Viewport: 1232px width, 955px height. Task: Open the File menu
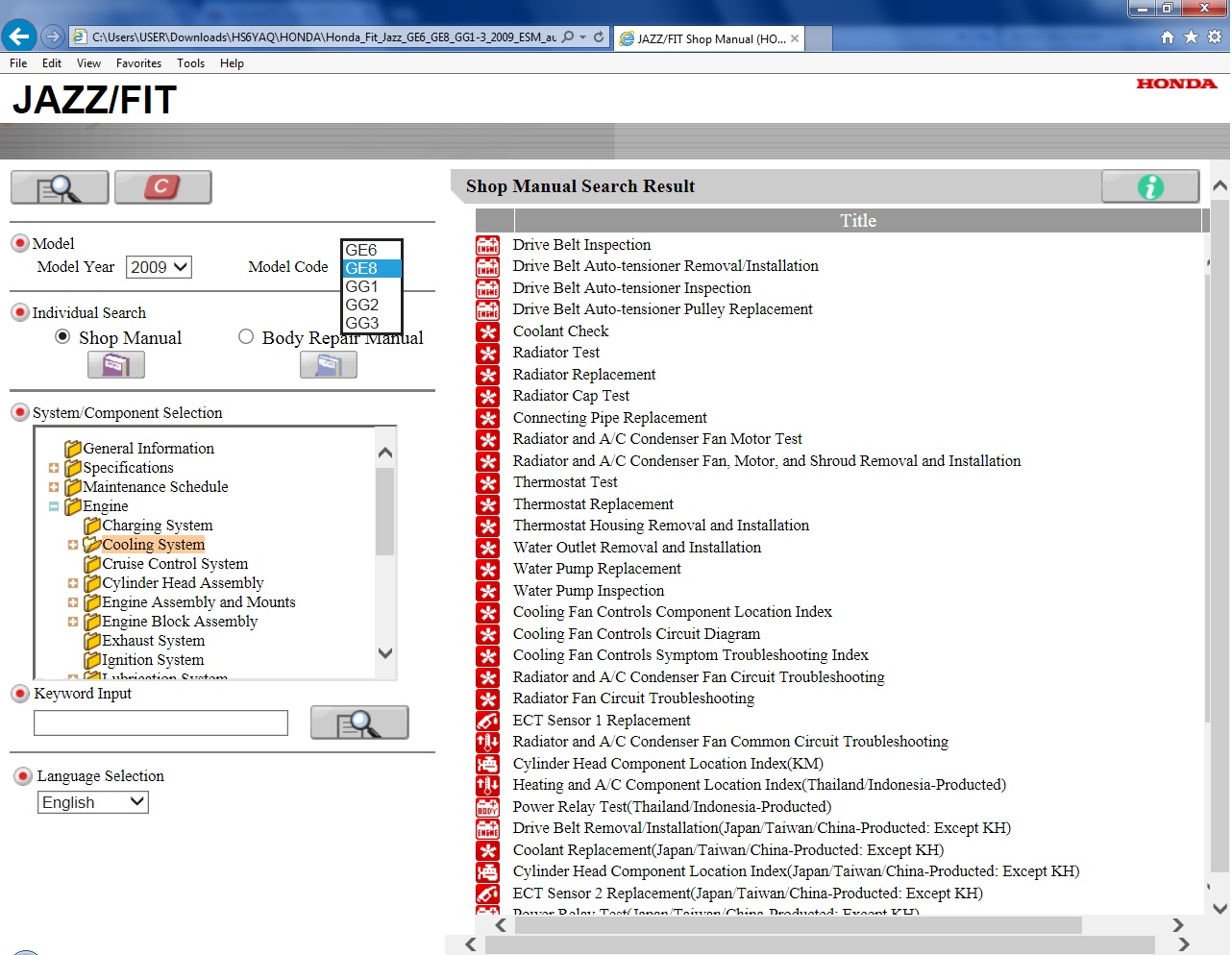coord(18,63)
